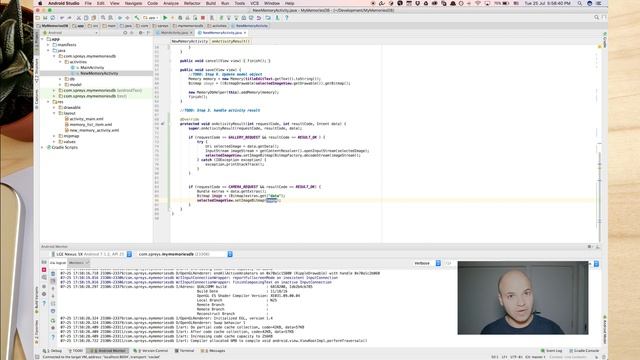Open the Version Control tool window

coord(151,351)
